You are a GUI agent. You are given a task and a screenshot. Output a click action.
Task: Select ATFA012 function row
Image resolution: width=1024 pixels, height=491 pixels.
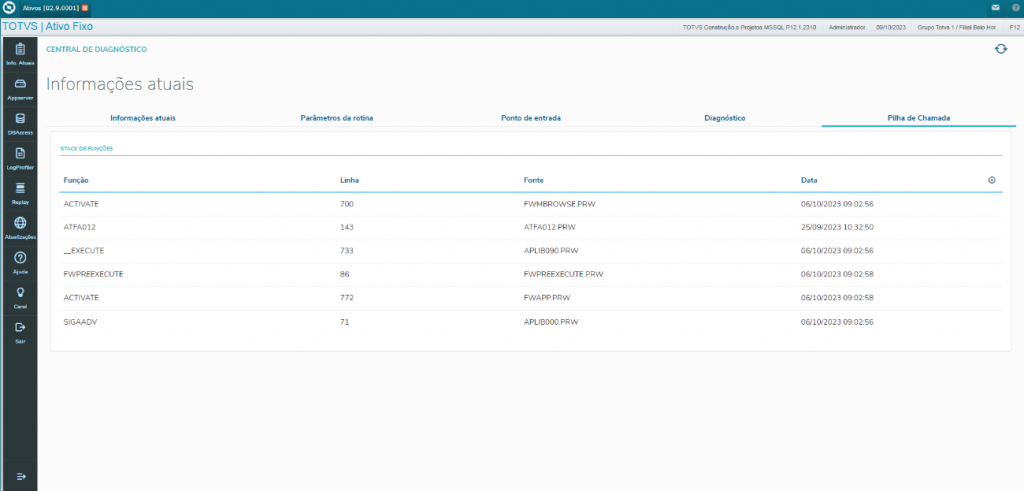pyautogui.click(x=530, y=227)
